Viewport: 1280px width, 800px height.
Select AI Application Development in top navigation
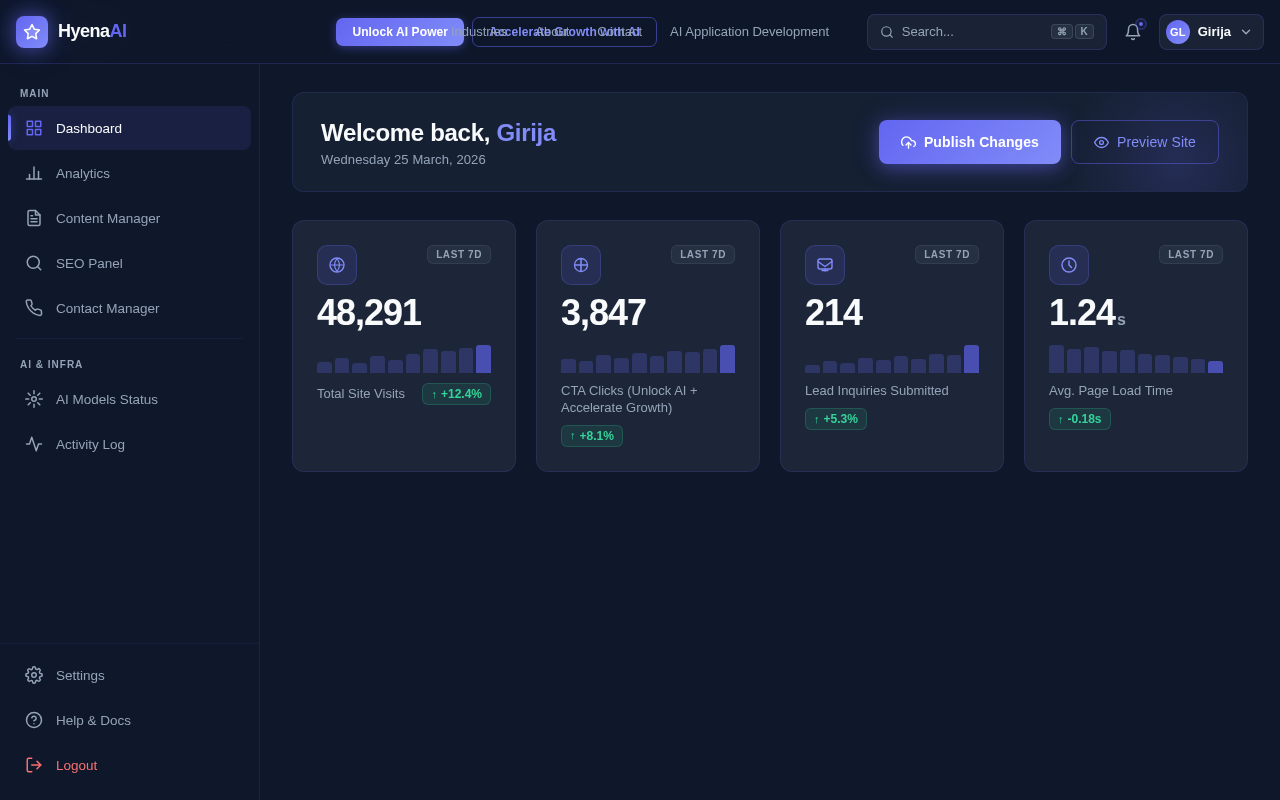749,31
